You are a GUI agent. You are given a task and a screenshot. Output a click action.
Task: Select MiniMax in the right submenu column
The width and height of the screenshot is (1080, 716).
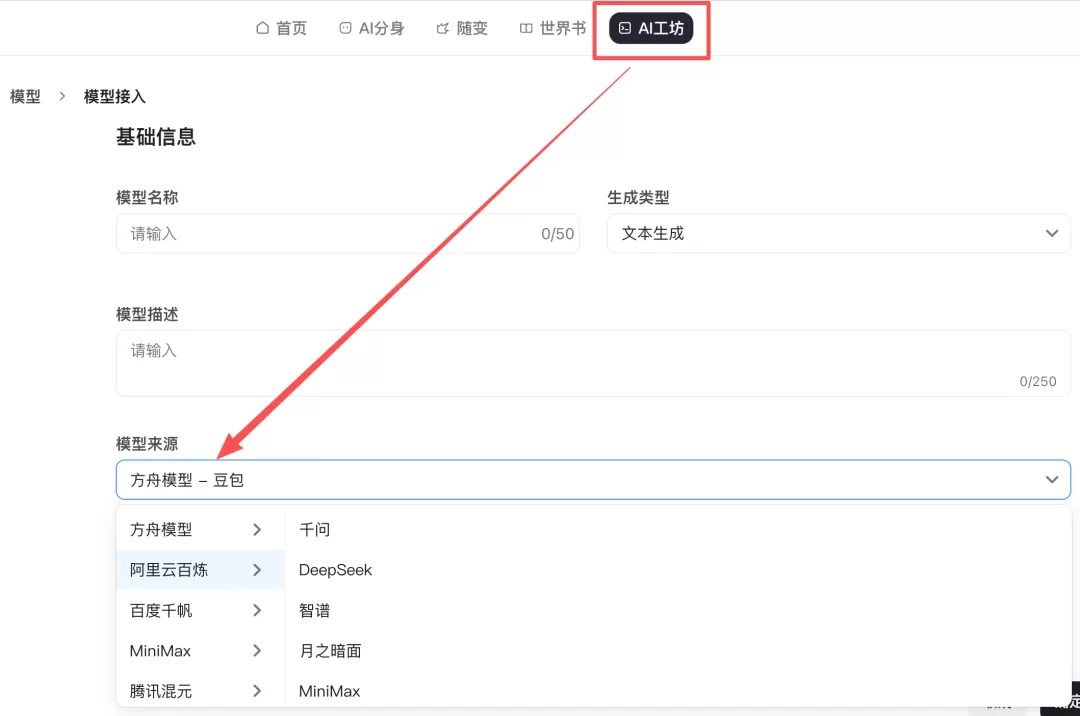[x=329, y=691]
